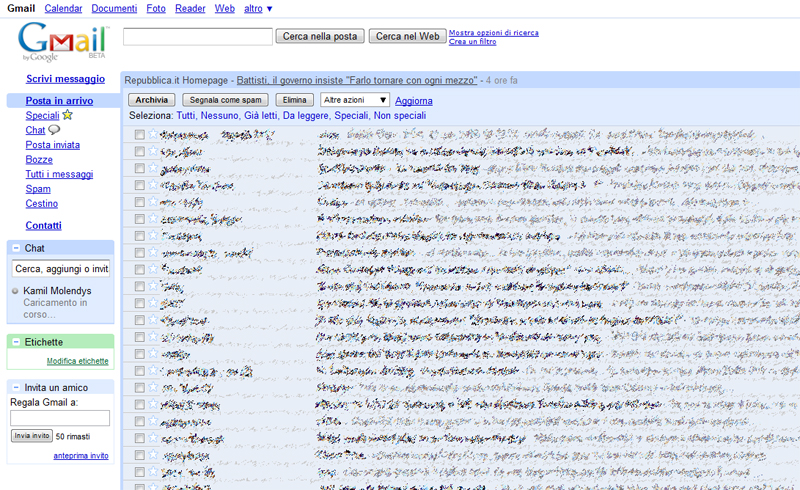The height and width of the screenshot is (490, 800).
Task: Expand the altro menu in the top bar
Action: click(258, 8)
